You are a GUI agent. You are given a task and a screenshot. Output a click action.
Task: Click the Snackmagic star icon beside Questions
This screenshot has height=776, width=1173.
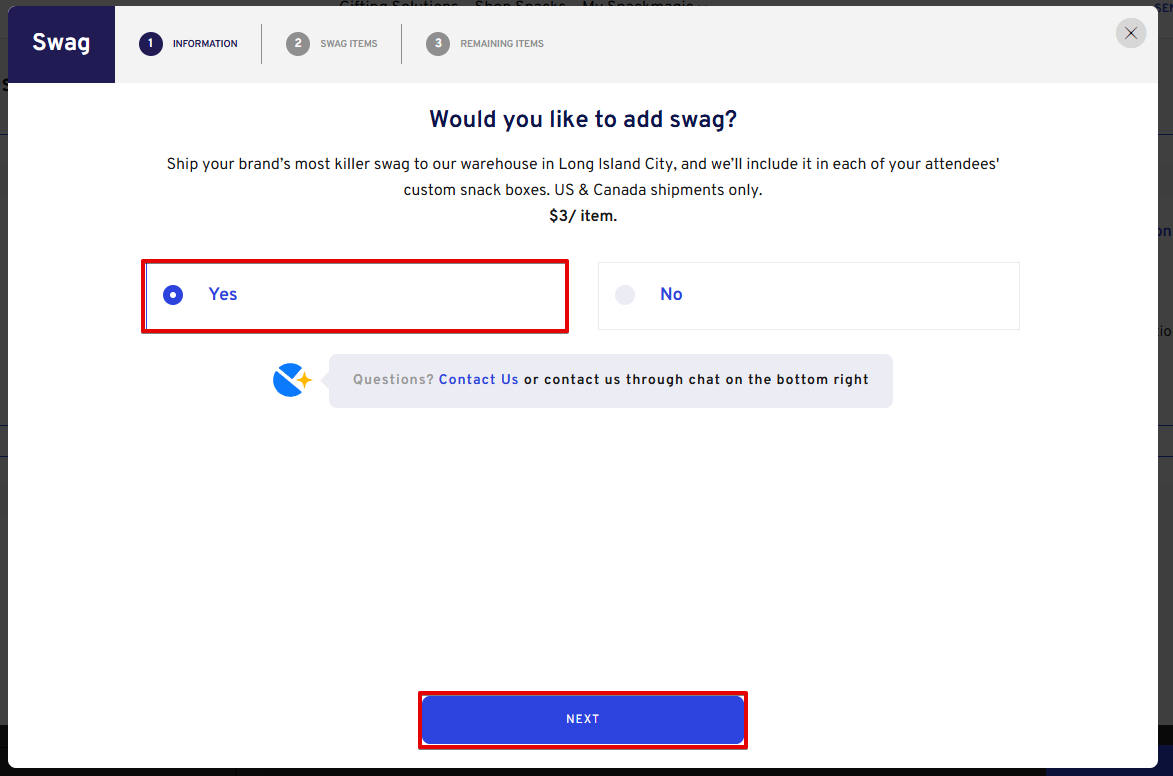click(292, 380)
